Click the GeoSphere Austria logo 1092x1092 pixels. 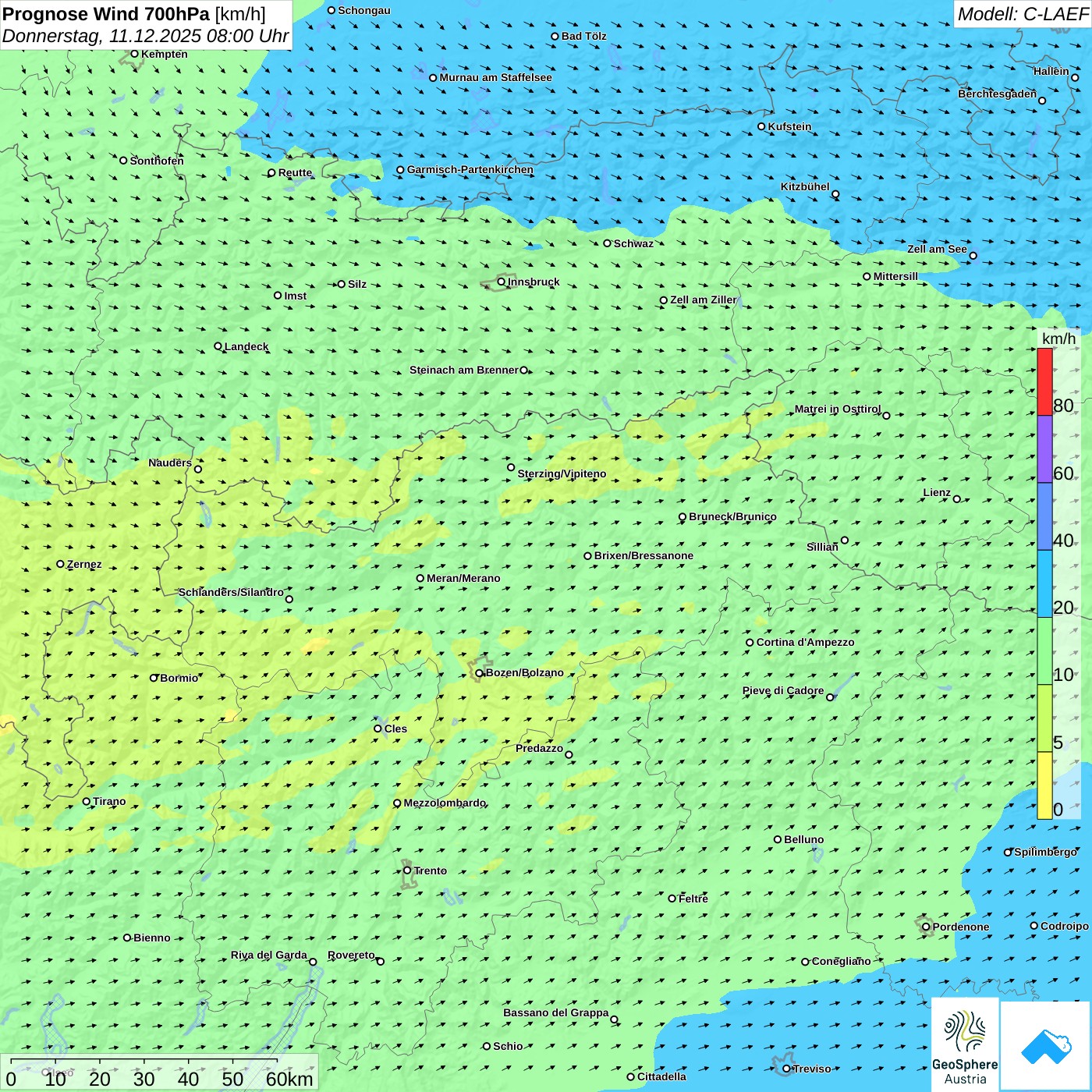click(965, 1045)
